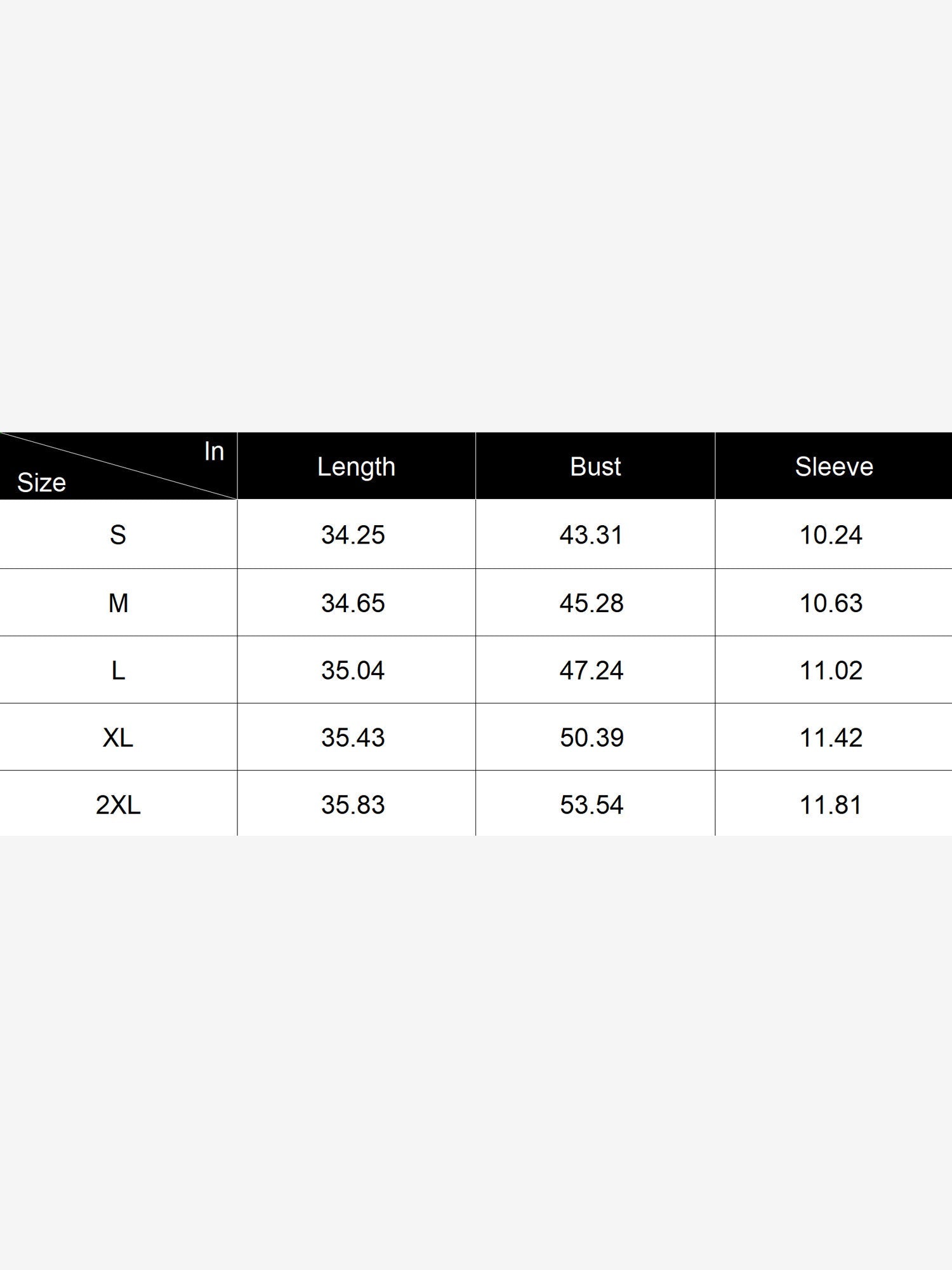Click the 34.65 length value
952x1270 pixels.
coord(353,603)
